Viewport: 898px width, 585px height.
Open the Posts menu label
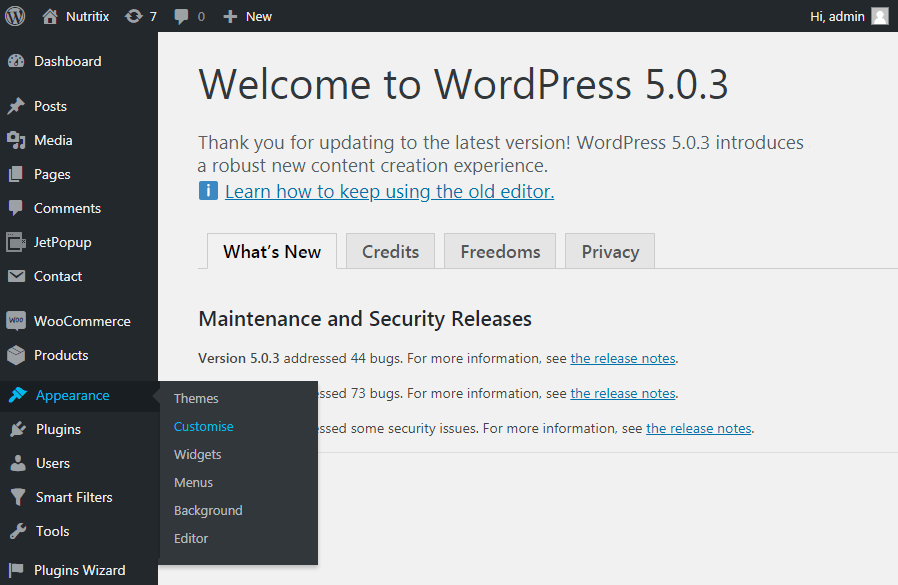coord(50,107)
